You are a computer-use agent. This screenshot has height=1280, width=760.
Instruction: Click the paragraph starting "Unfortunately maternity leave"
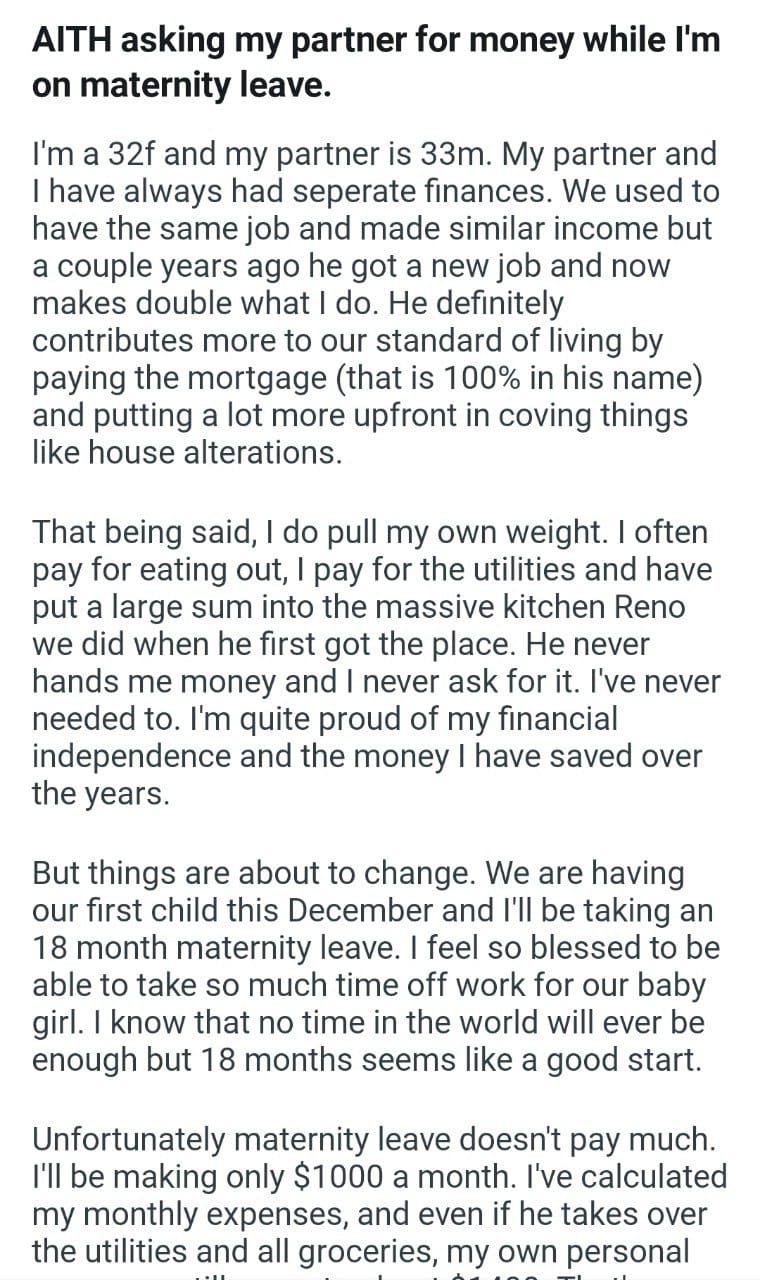pos(374,1194)
